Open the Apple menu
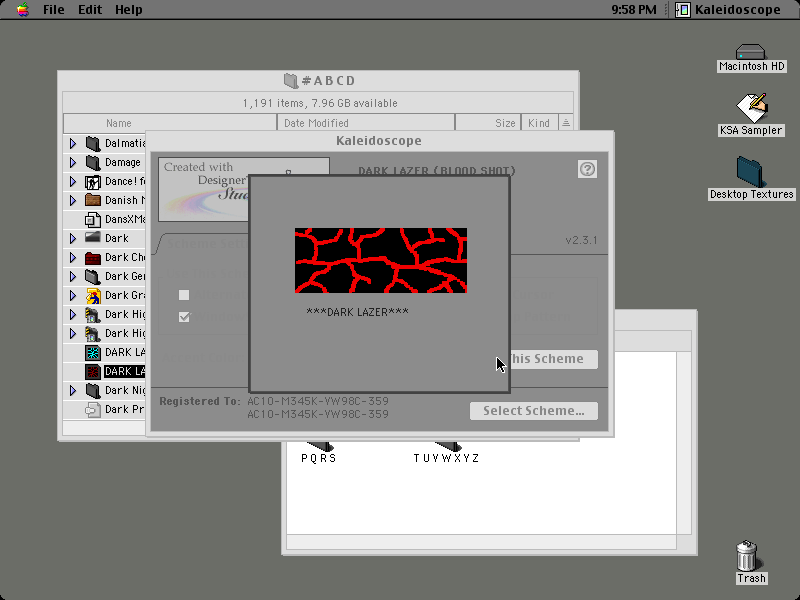 pyautogui.click(x=22, y=9)
